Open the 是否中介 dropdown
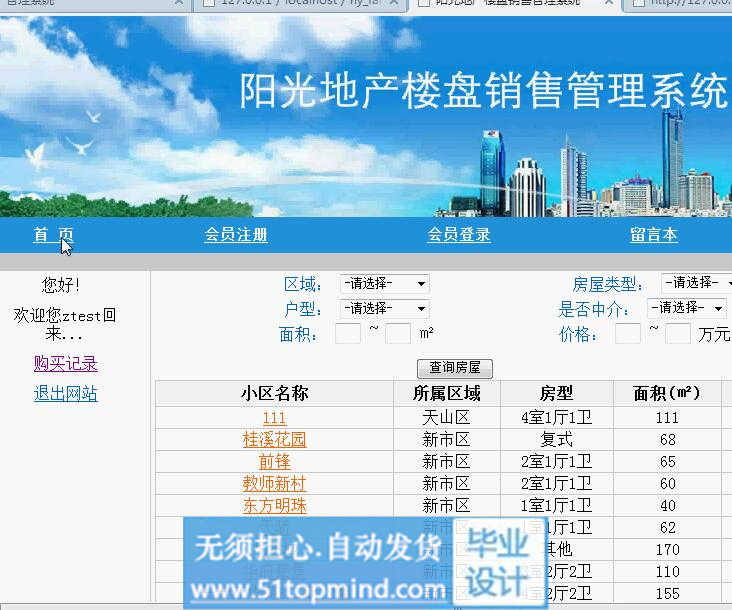Viewport: 732px width, 610px height. [687, 308]
